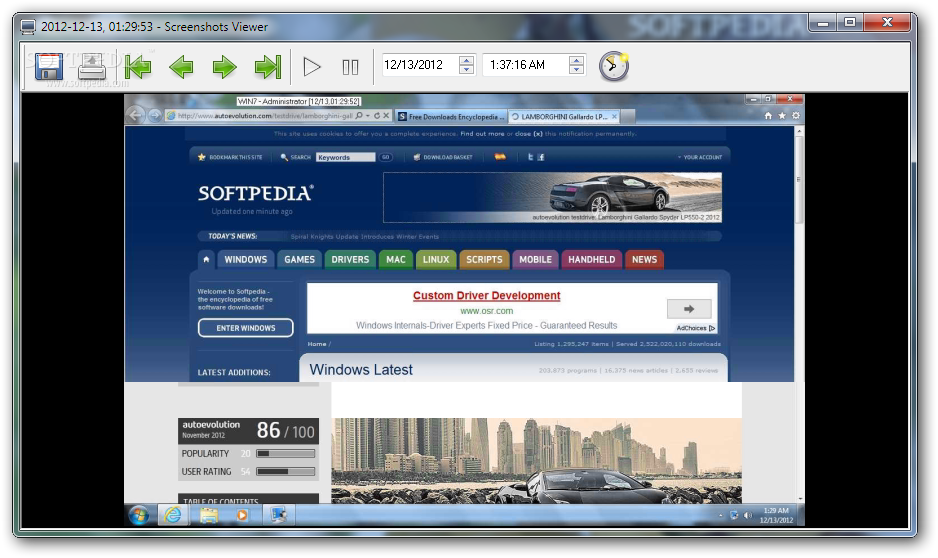Click Internet Explorer icon in captured taskbar

coord(173,515)
